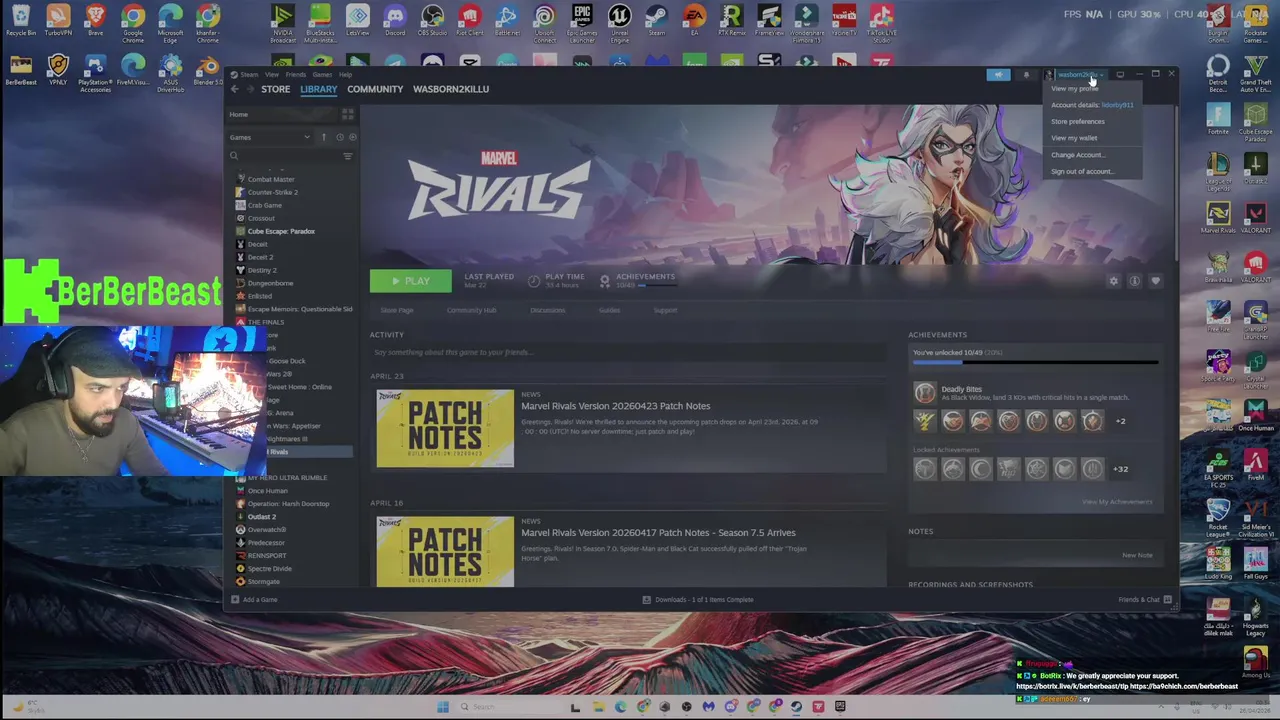This screenshot has height=720, width=1280.
Task: Choose View my profile from account menu
Action: click(1075, 88)
